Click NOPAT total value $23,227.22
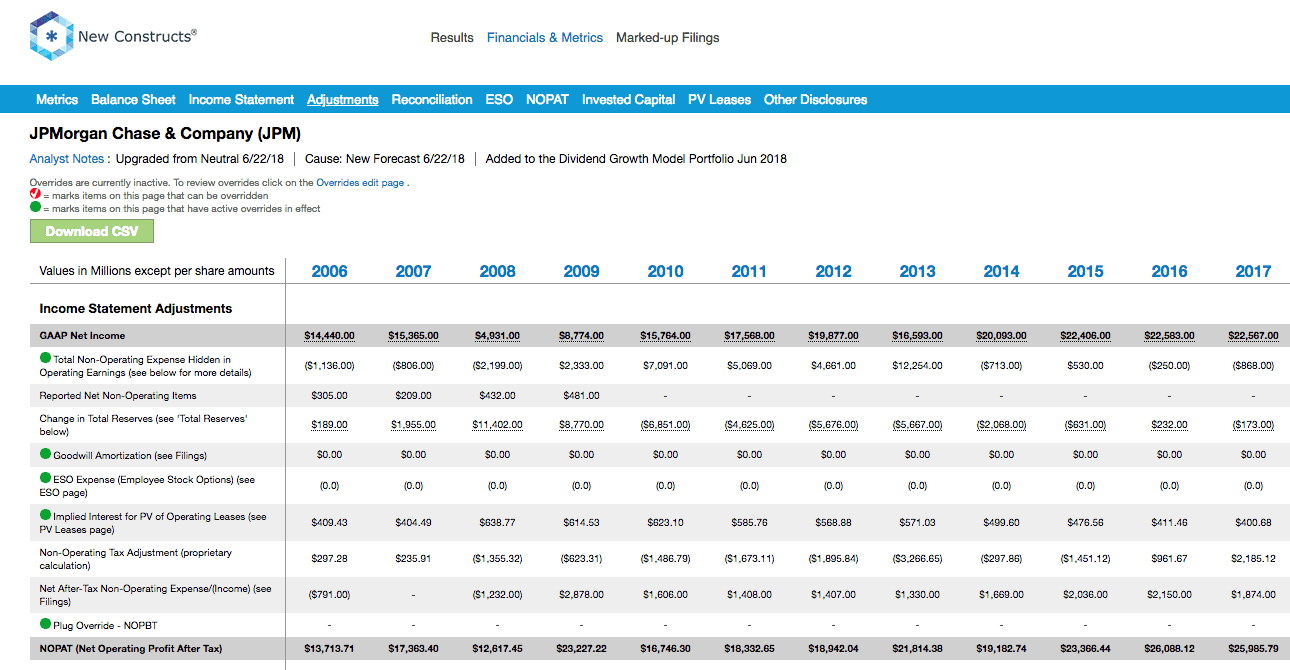The width and height of the screenshot is (1290, 670). point(582,649)
